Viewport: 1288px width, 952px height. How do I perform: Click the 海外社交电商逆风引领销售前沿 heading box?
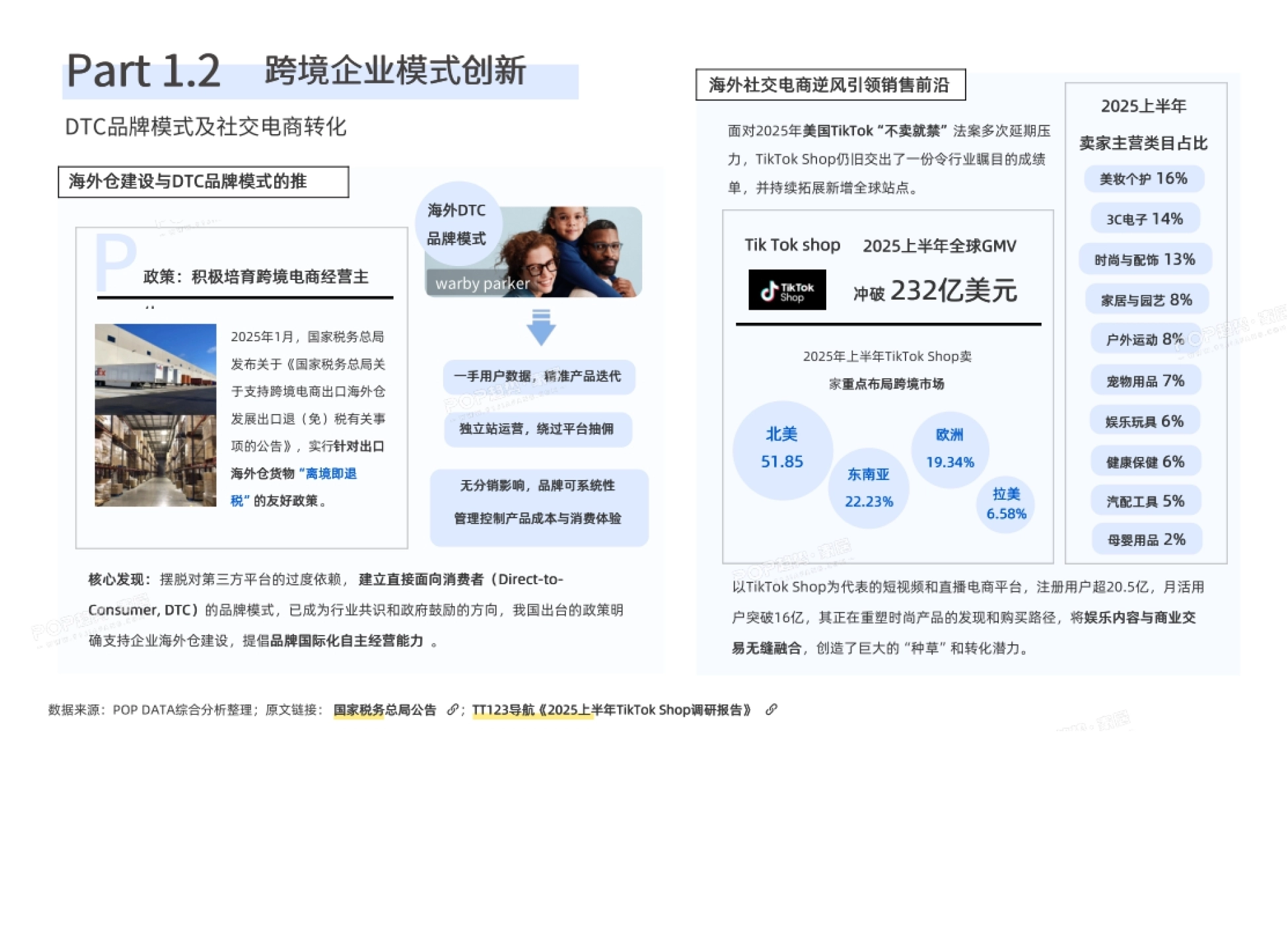[830, 85]
